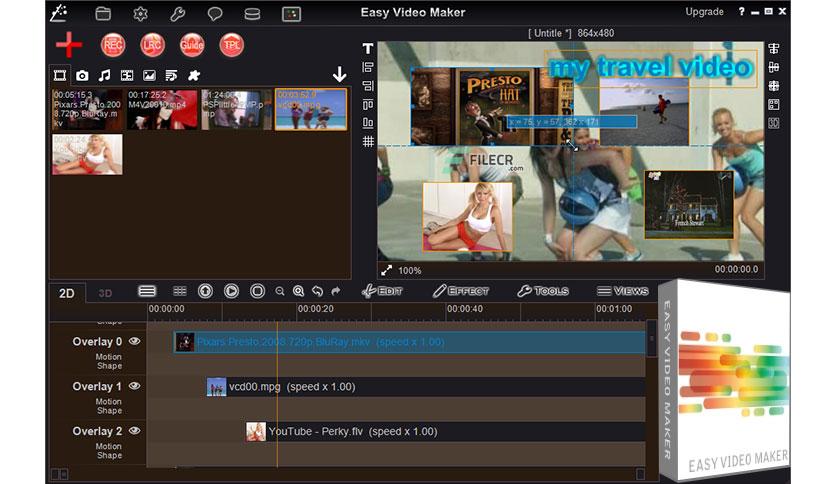Click the red TPL template button
The width and height of the screenshot is (836, 484).
pos(231,45)
